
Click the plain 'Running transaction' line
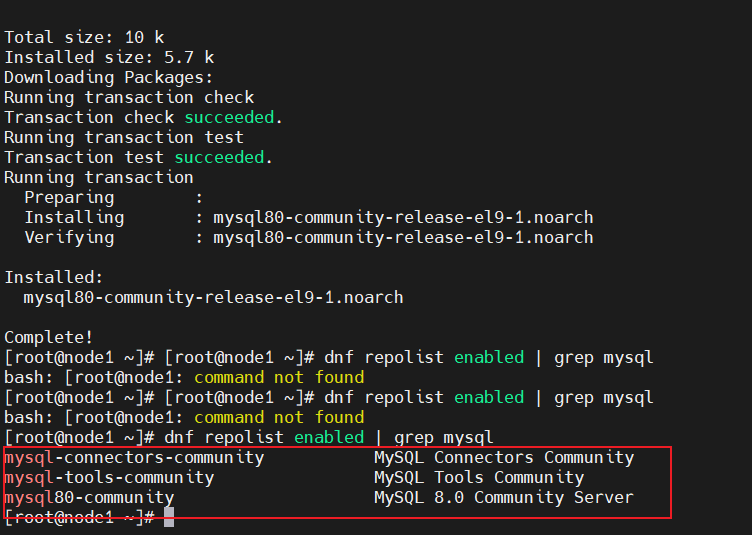[x=99, y=178]
